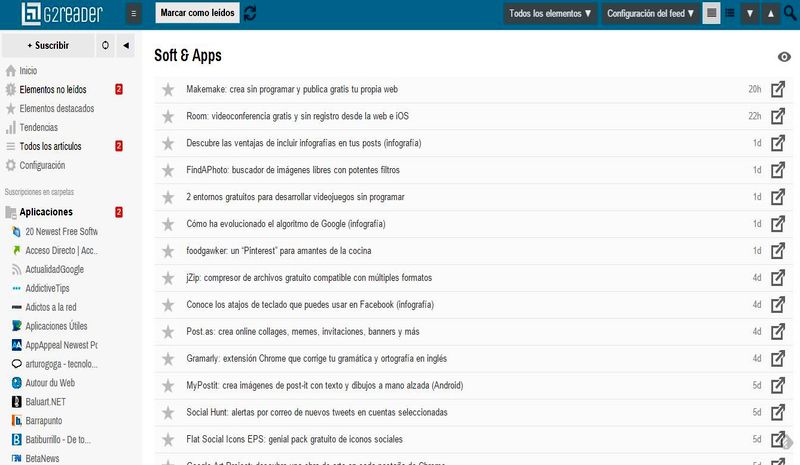Read MyPostit post-it article title

point(324,386)
